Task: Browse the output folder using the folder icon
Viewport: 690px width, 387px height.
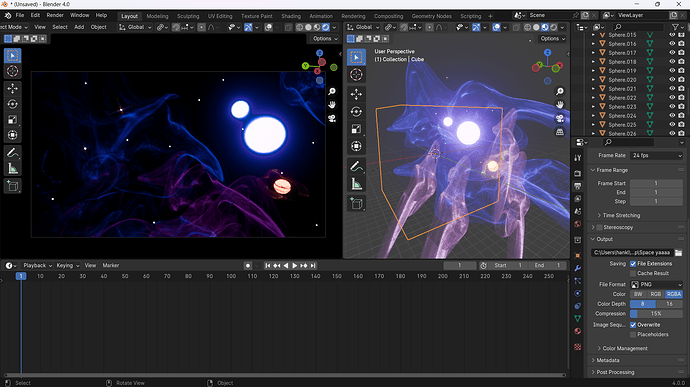Action: click(678, 253)
